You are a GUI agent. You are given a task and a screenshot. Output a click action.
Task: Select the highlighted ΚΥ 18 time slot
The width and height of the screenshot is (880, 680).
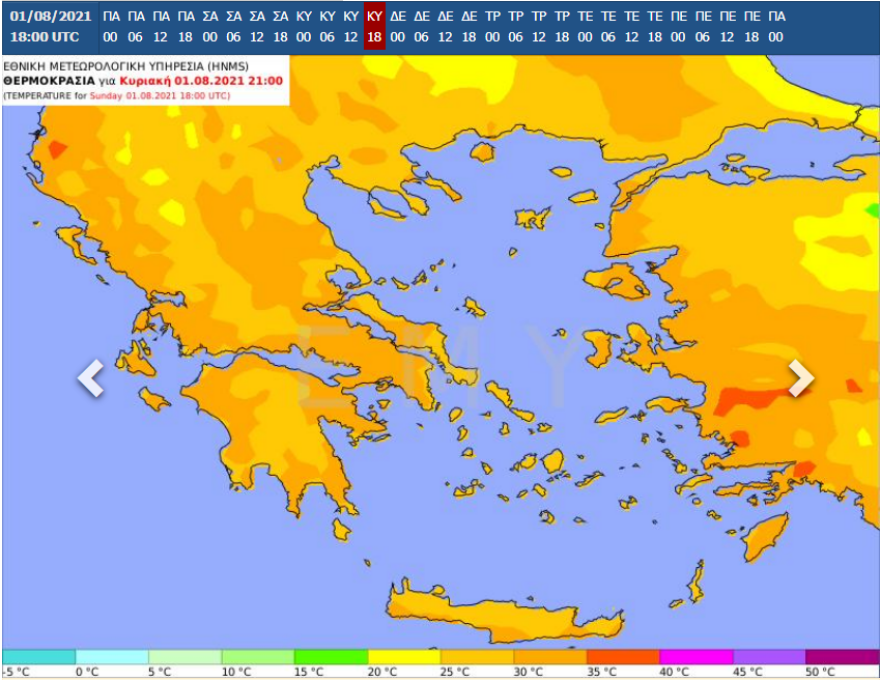[374, 27]
